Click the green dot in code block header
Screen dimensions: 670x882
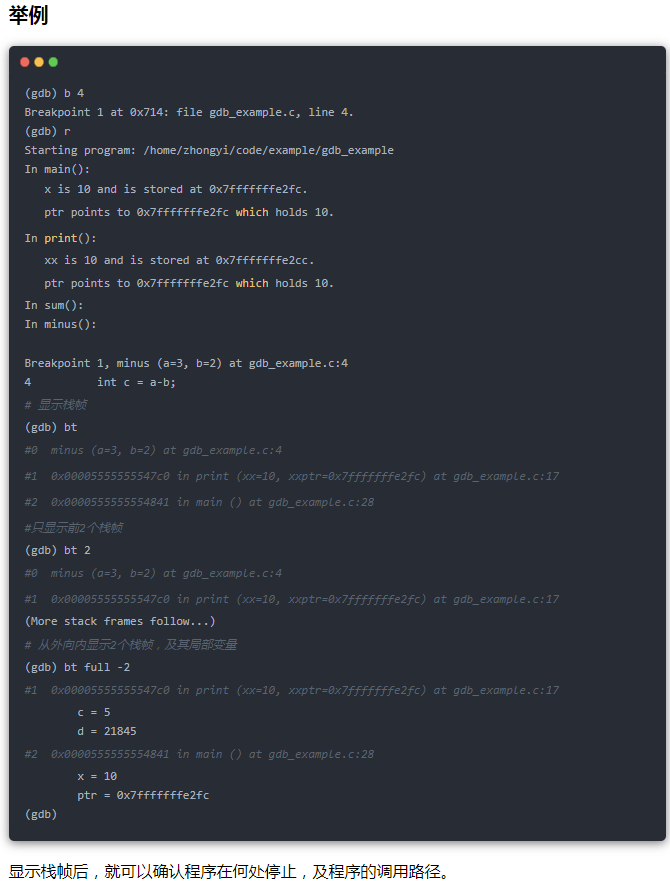click(x=53, y=62)
